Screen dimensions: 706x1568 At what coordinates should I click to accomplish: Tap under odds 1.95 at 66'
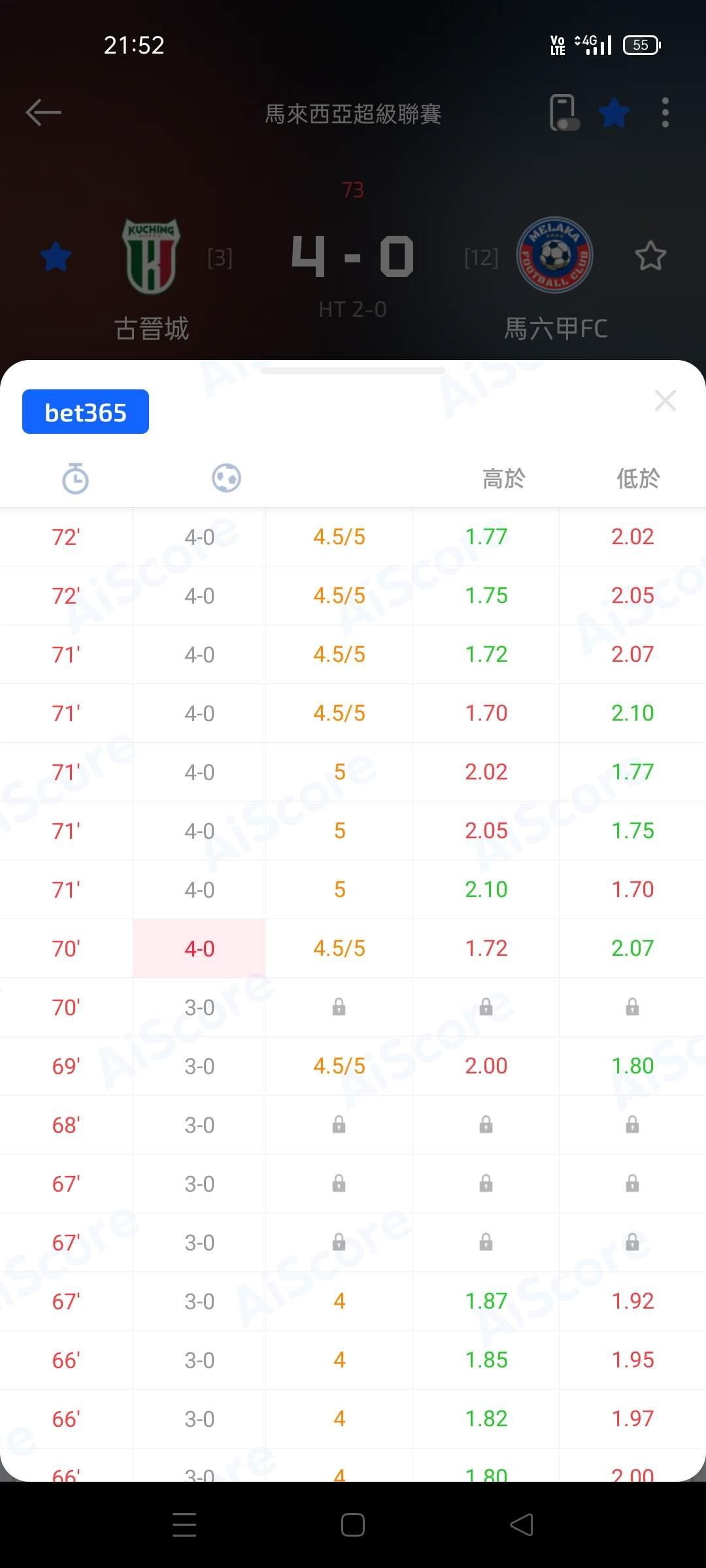coord(633,1360)
